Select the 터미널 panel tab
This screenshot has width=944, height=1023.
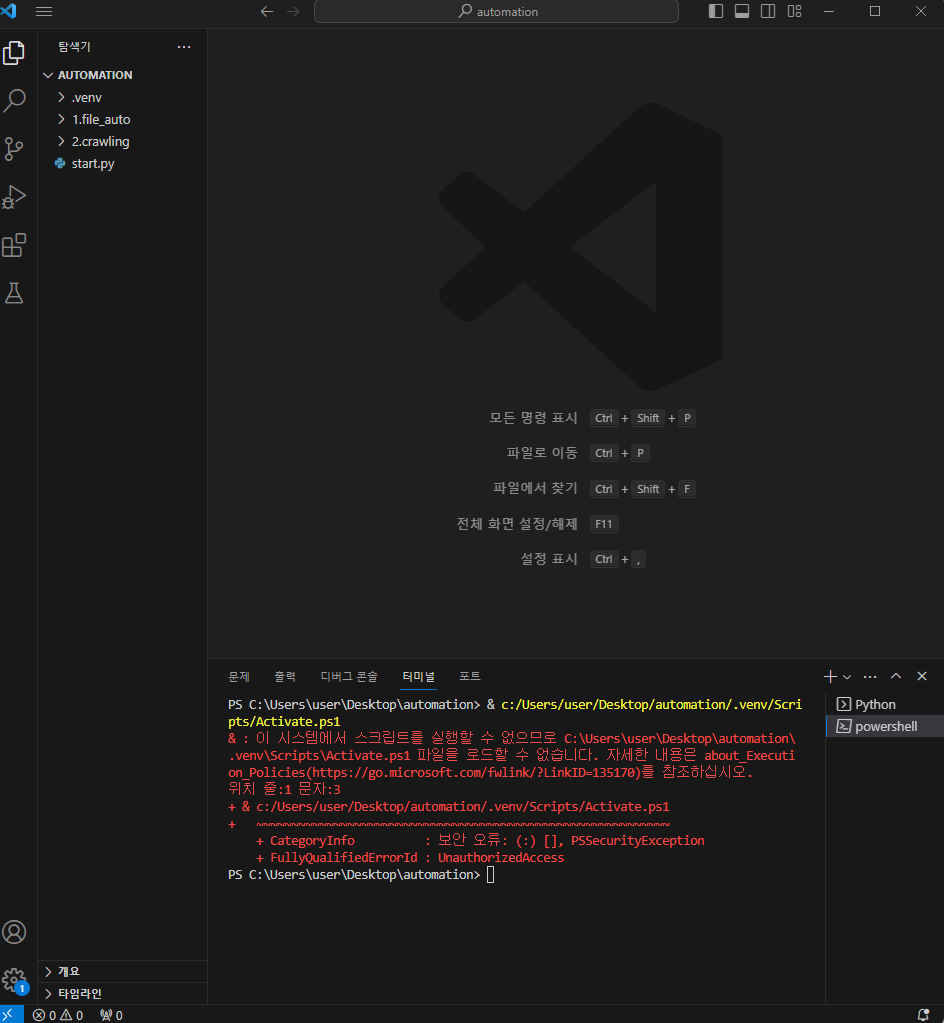click(418, 677)
